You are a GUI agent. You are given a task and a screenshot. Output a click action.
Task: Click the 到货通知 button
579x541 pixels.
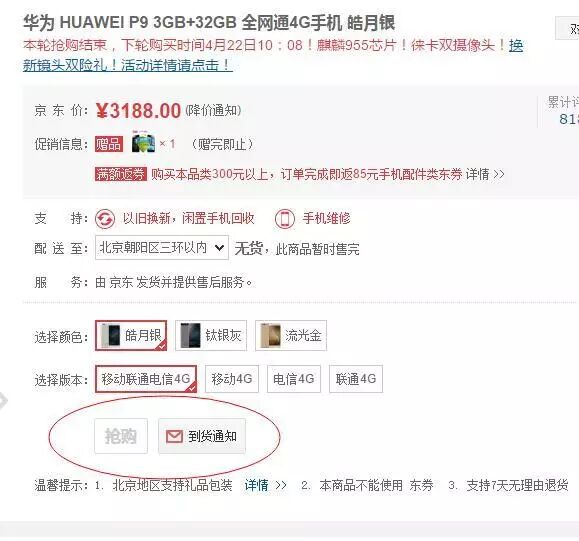tap(202, 436)
